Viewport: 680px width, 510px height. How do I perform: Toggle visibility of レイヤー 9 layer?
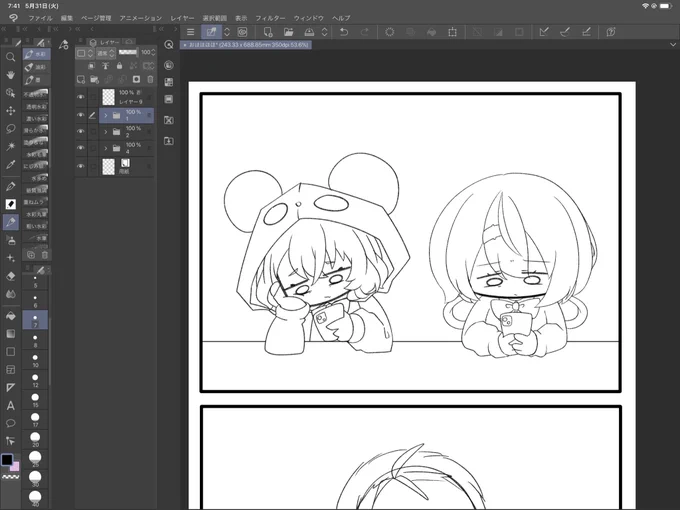point(81,97)
